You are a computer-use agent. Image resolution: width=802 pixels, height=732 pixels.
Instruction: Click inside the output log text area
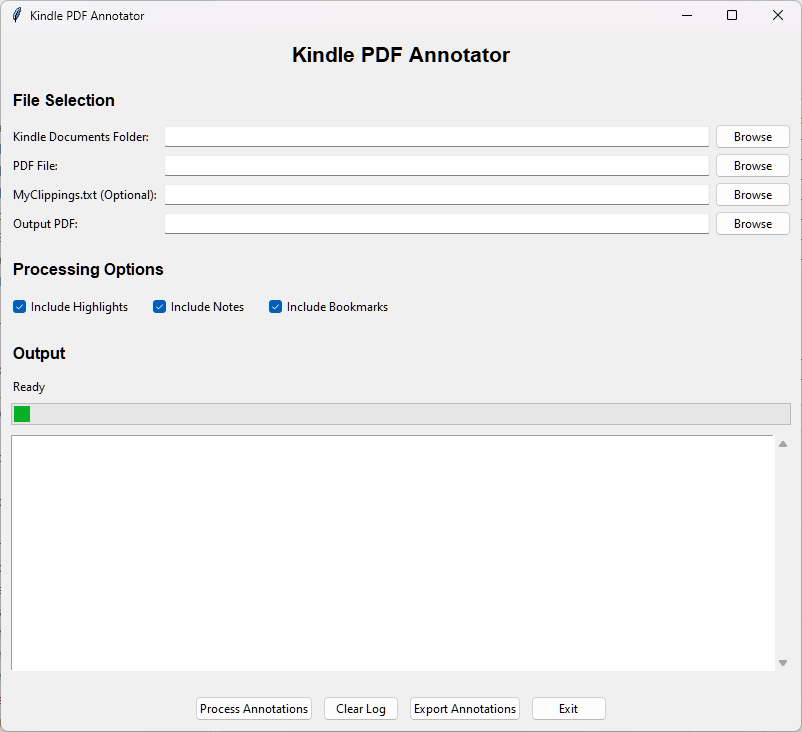(392, 552)
